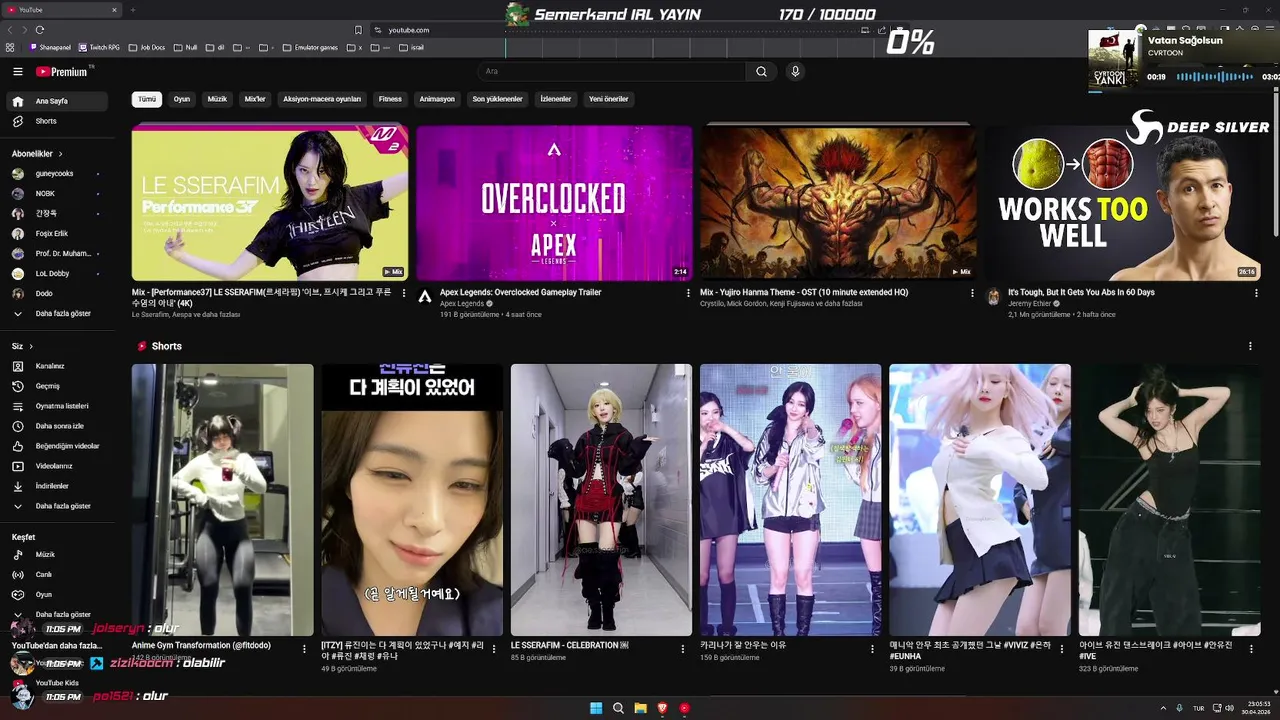Viewport: 1280px width, 720px height.
Task: Select the Oyun filter chip
Action: (x=182, y=99)
